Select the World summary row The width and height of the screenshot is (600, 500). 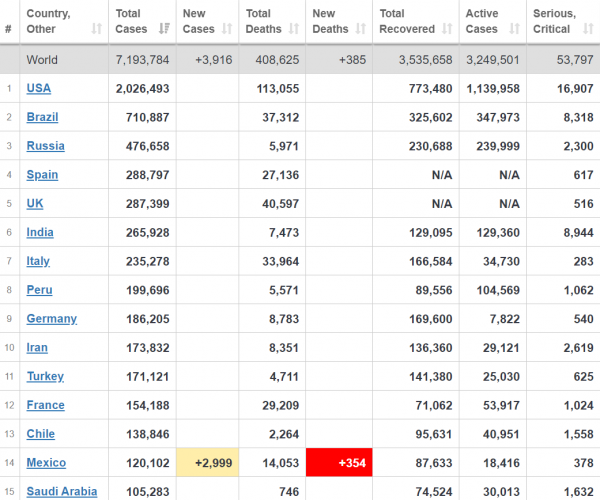tap(300, 60)
